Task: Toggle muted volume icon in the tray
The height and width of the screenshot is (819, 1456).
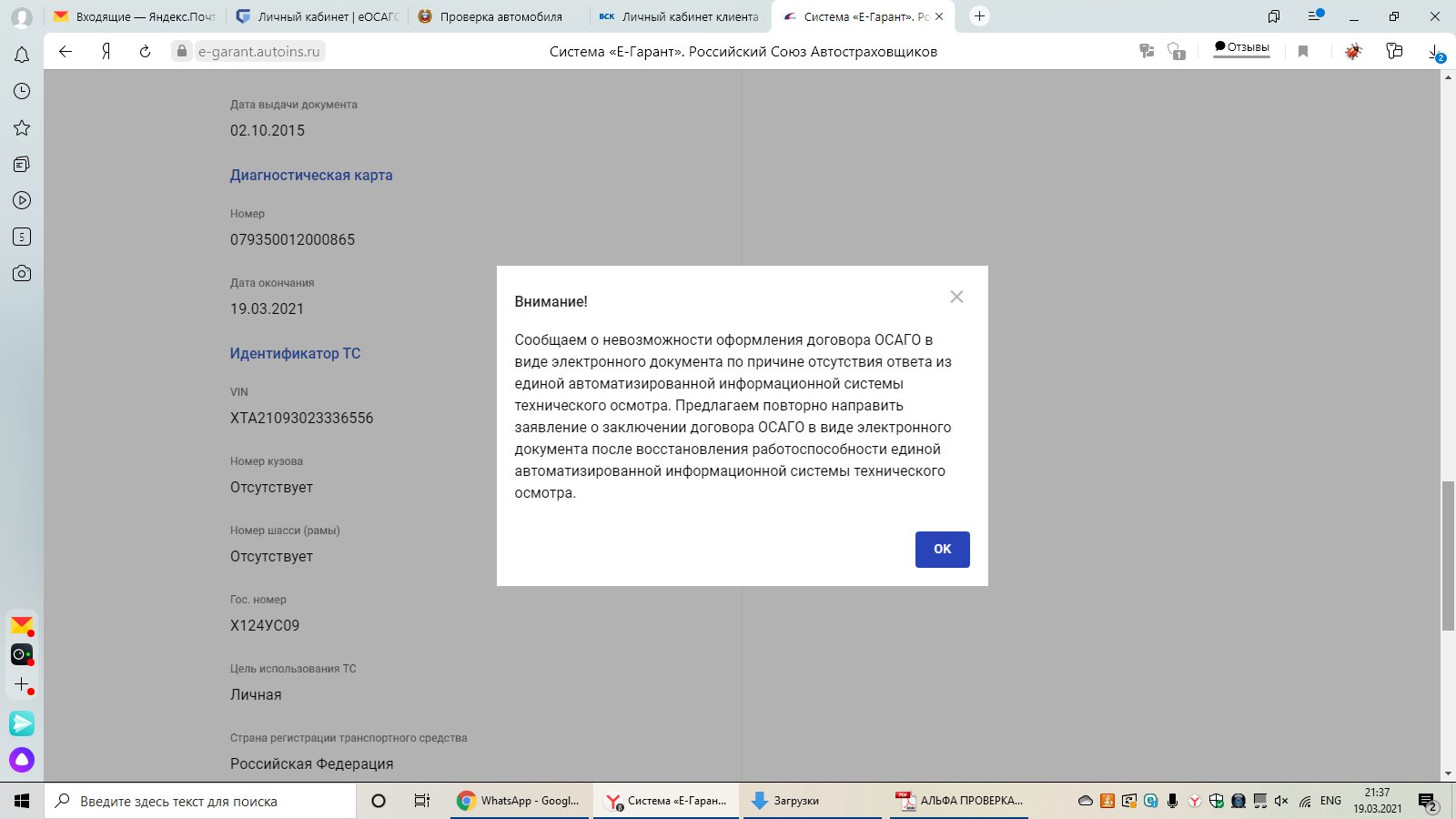Action: (1281, 801)
